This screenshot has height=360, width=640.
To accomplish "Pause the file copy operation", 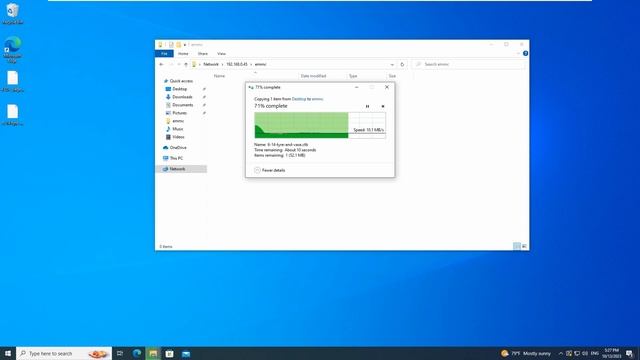I will pyautogui.click(x=367, y=106).
